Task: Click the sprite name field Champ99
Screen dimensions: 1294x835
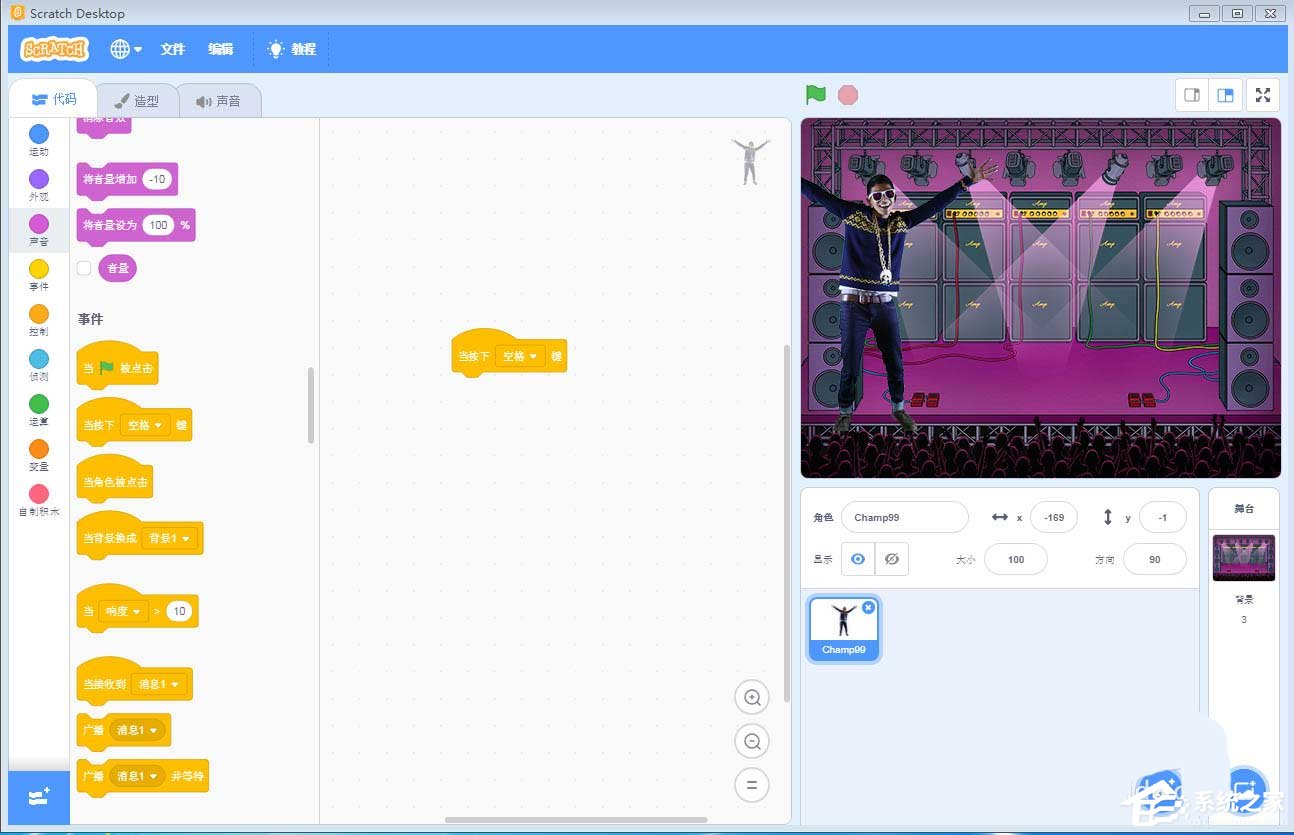Action: click(904, 517)
